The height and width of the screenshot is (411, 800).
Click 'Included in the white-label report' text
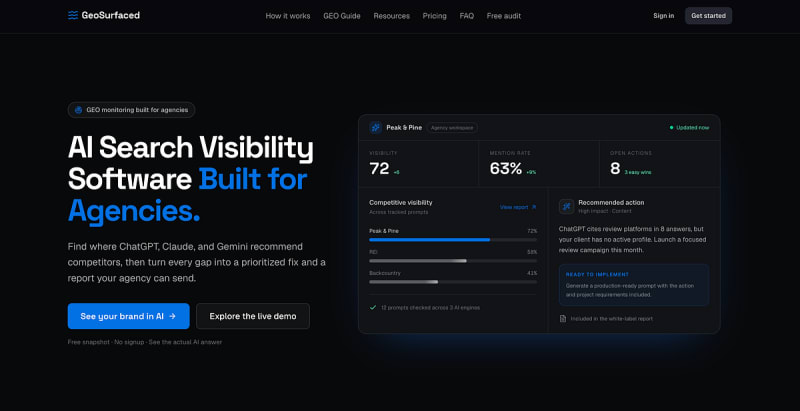coord(611,319)
